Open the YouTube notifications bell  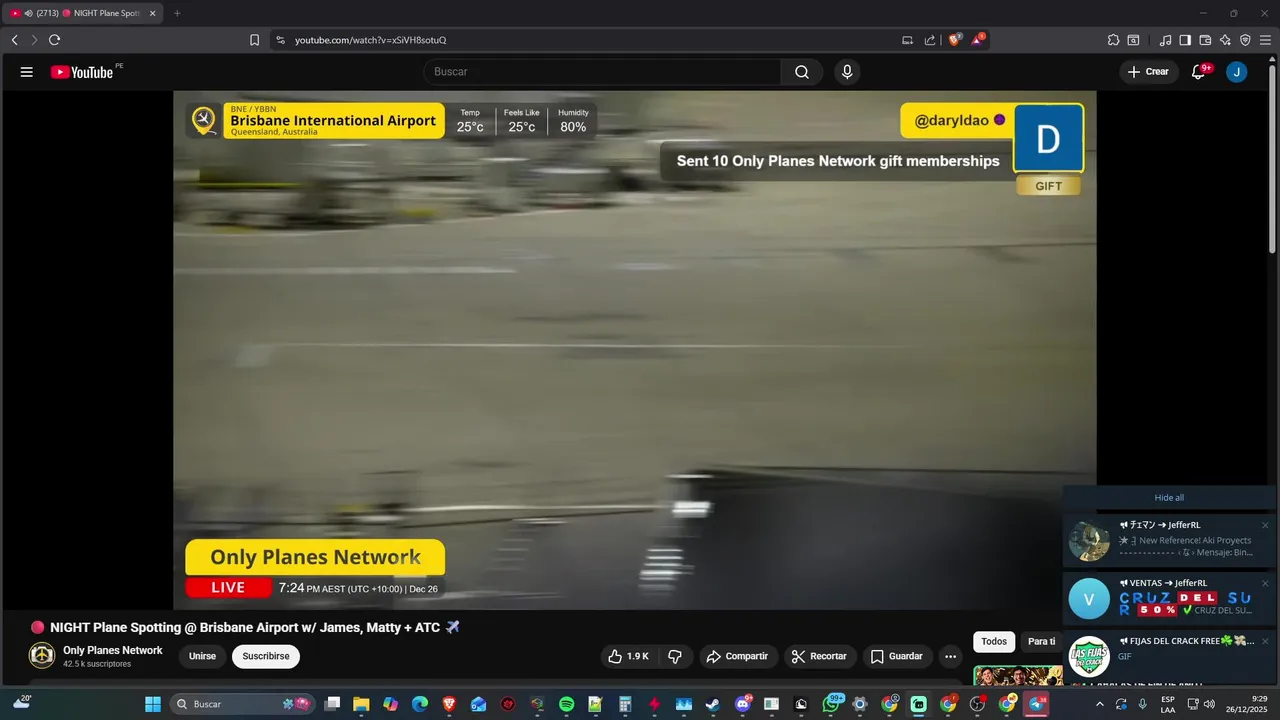click(1199, 72)
